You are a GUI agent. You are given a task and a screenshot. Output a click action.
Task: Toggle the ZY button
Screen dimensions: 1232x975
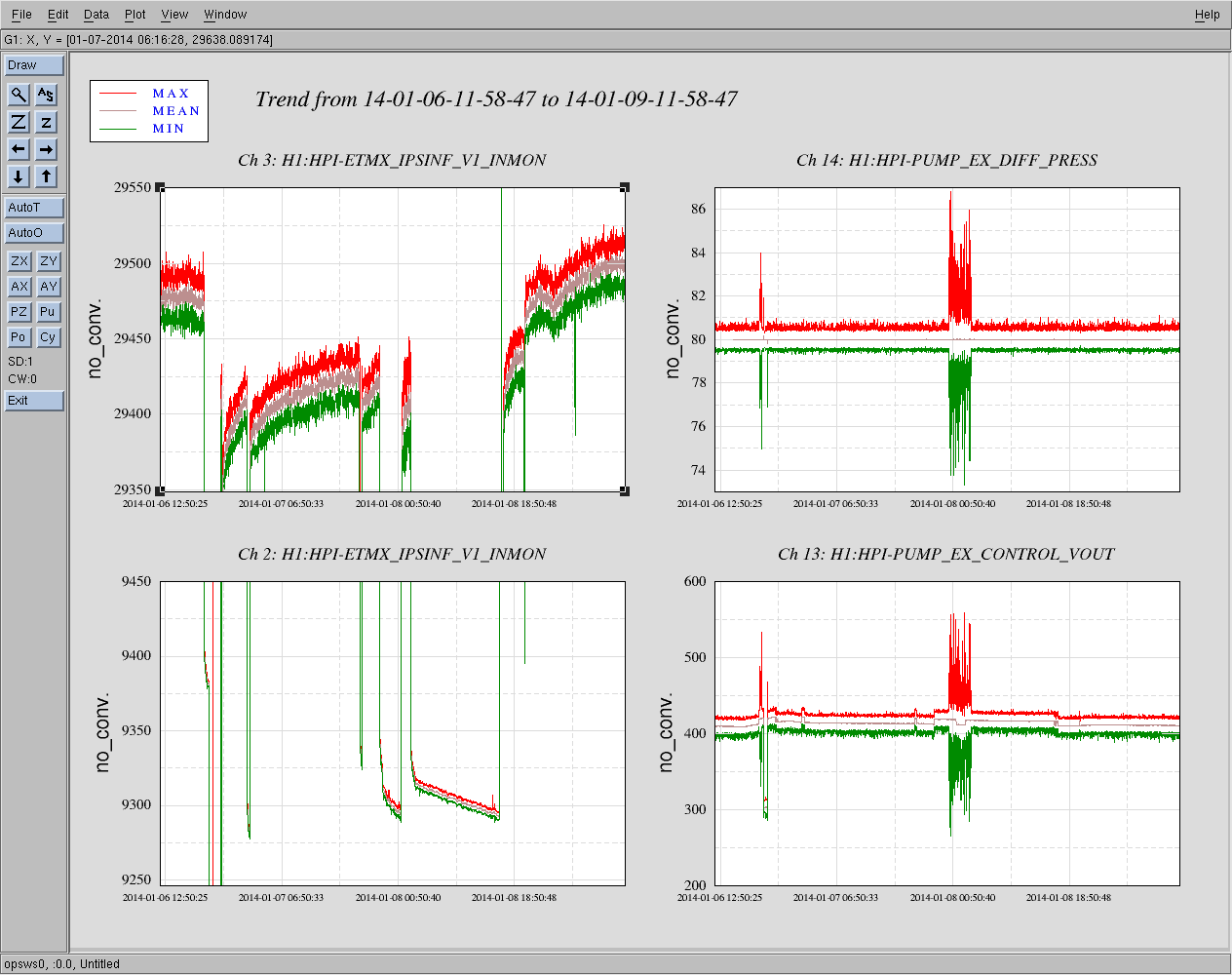click(x=48, y=261)
